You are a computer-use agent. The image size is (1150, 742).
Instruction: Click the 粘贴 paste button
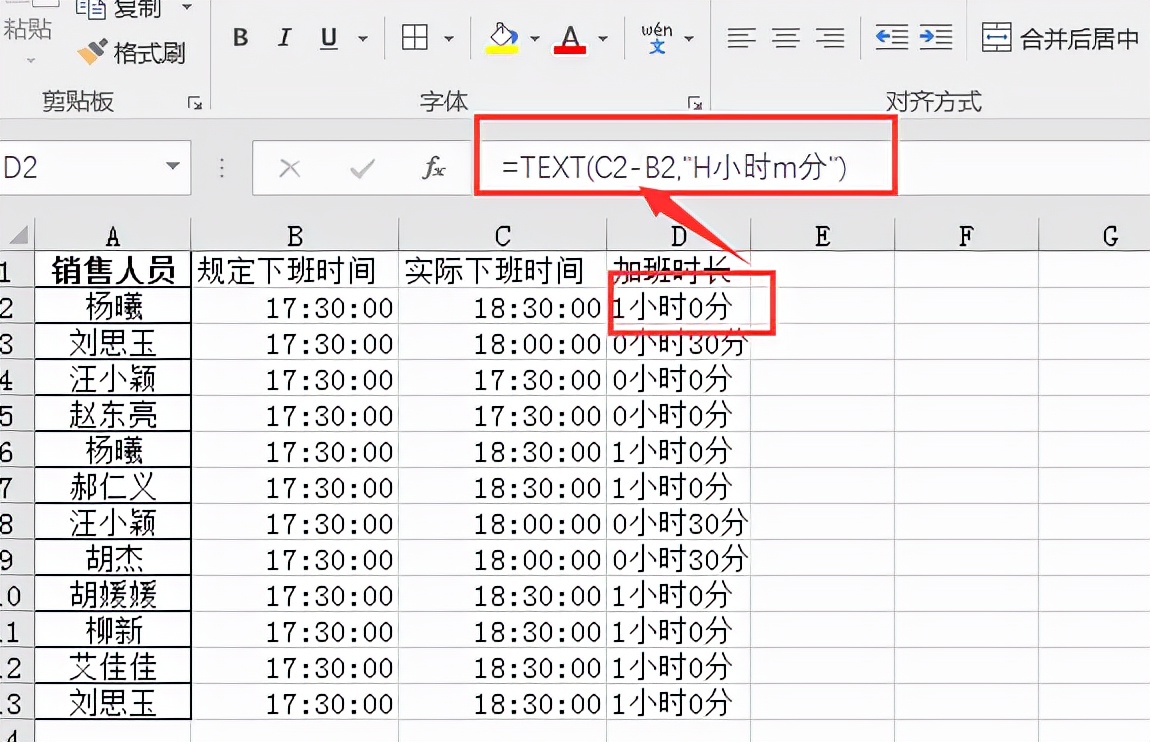(28, 29)
